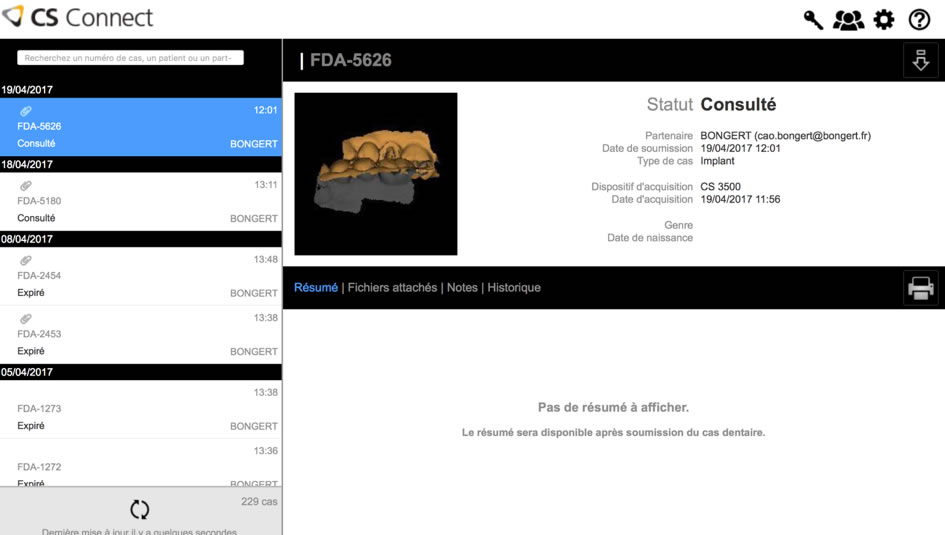Print the case using printer icon

(920, 288)
